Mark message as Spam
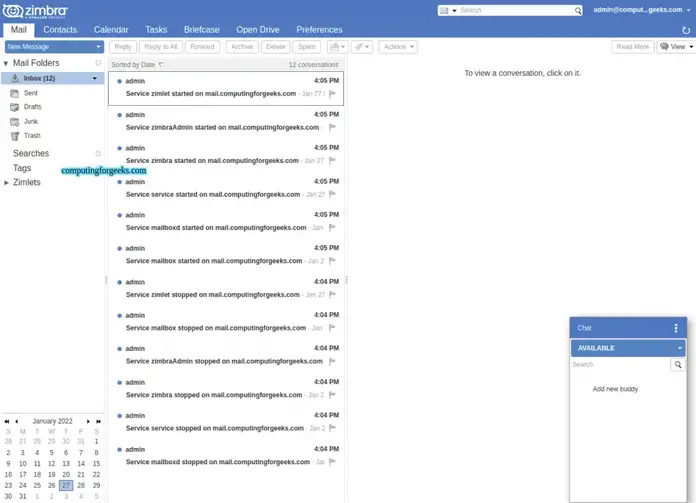Screen dimensions: 696x503 point(307,47)
